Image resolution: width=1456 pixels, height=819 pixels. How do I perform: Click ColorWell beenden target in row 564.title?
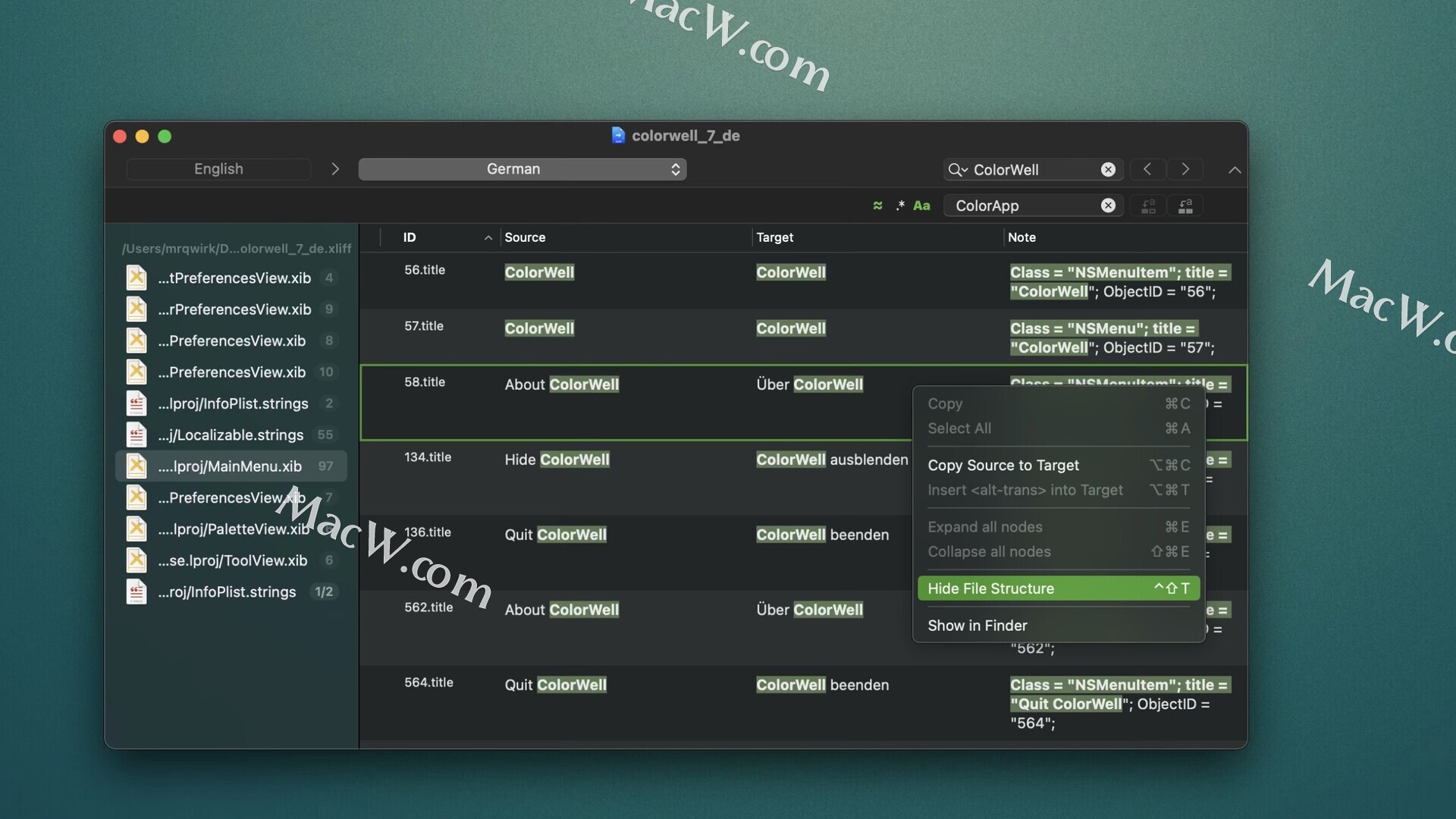pyautogui.click(x=823, y=685)
